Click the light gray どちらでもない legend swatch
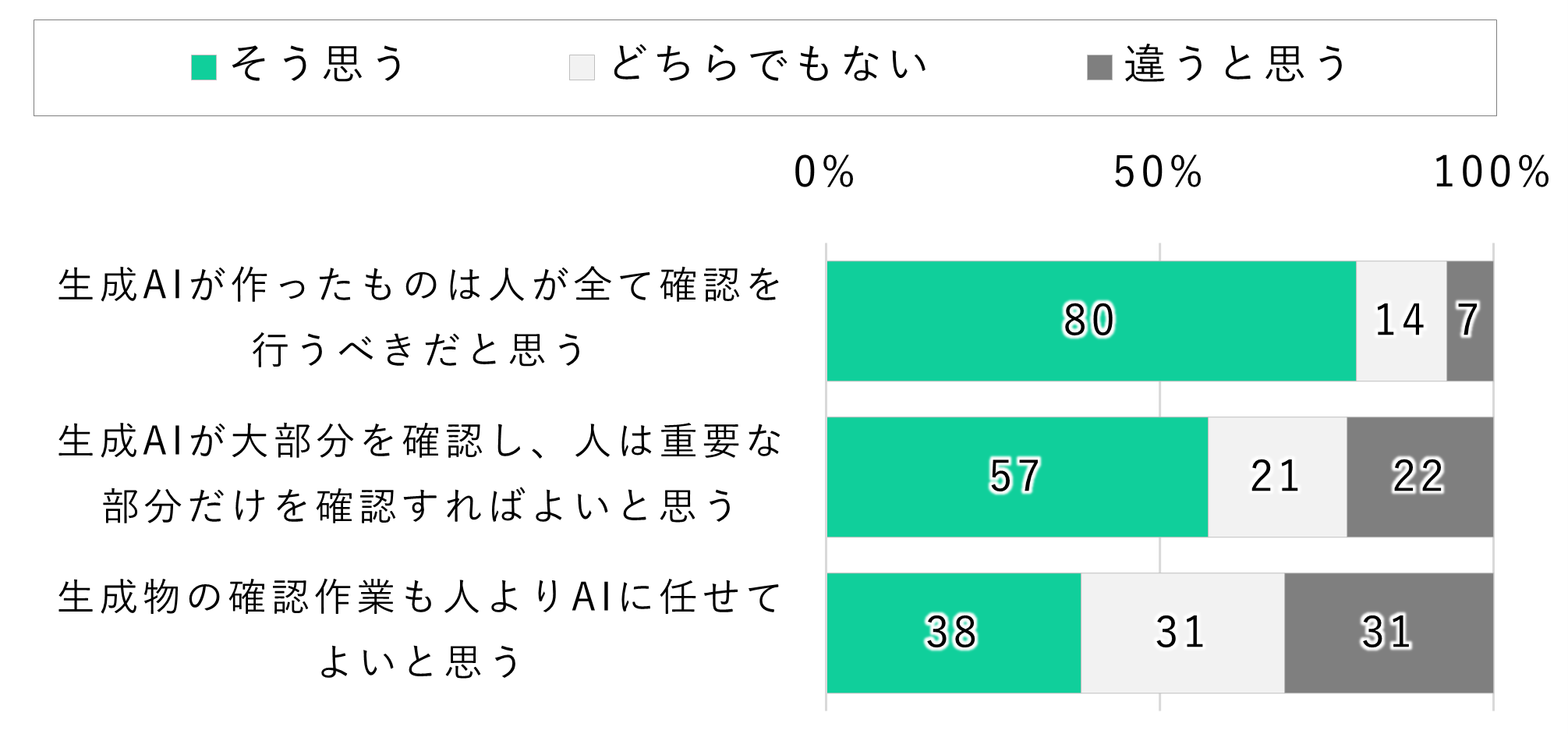1568x734 pixels. click(x=582, y=67)
